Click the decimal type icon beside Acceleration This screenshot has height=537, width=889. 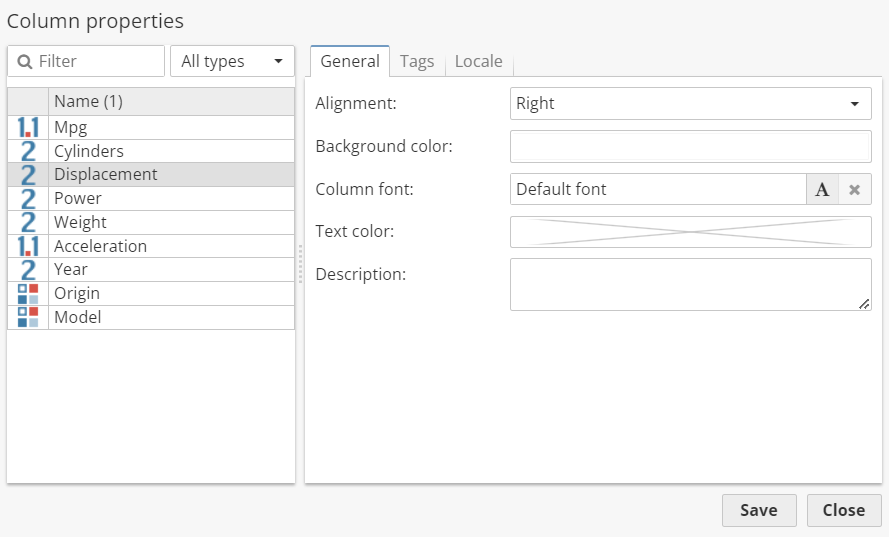tap(28, 246)
